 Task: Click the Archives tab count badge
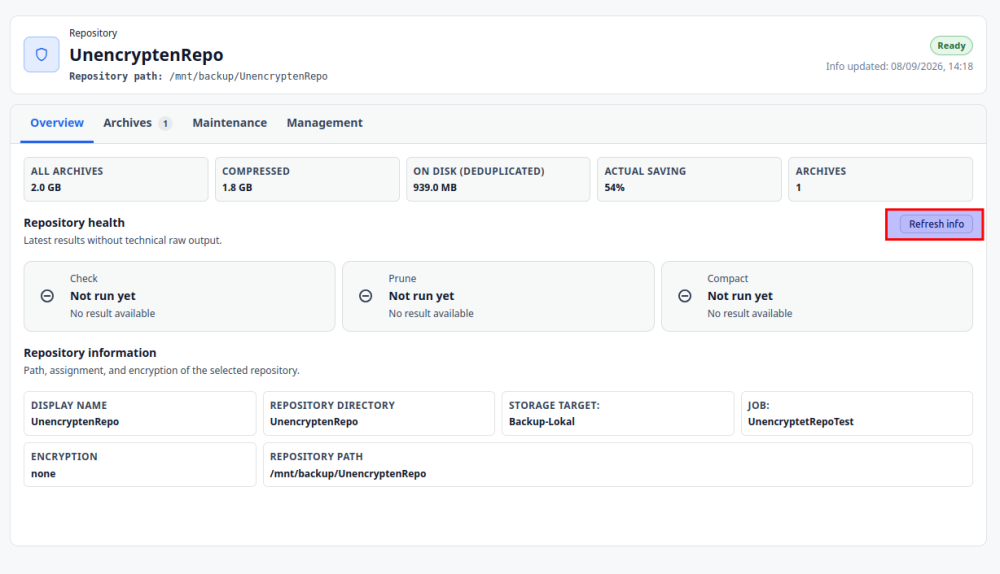point(165,124)
